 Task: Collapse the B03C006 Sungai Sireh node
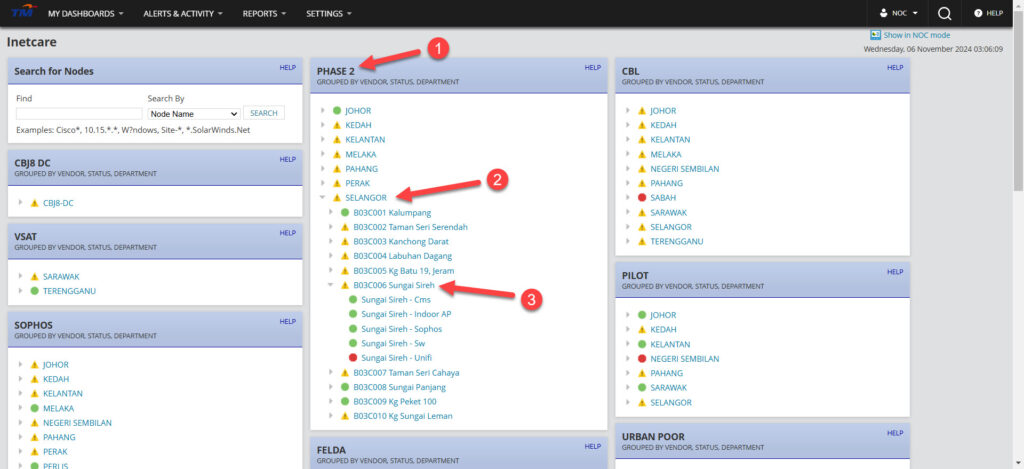pyautogui.click(x=331, y=285)
